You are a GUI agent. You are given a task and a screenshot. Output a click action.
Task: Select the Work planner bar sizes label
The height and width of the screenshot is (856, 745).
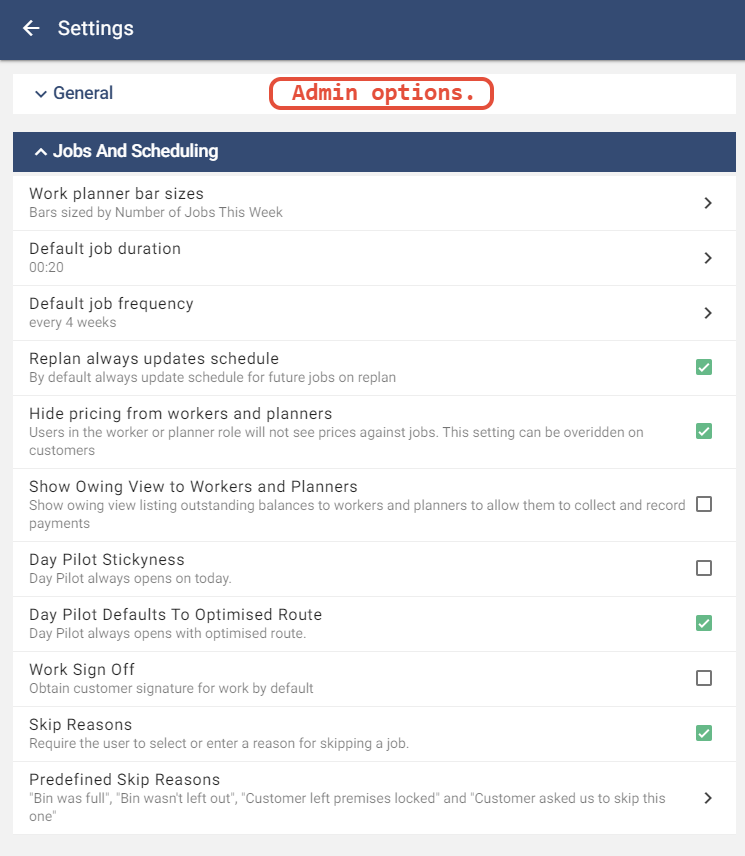[116, 194]
